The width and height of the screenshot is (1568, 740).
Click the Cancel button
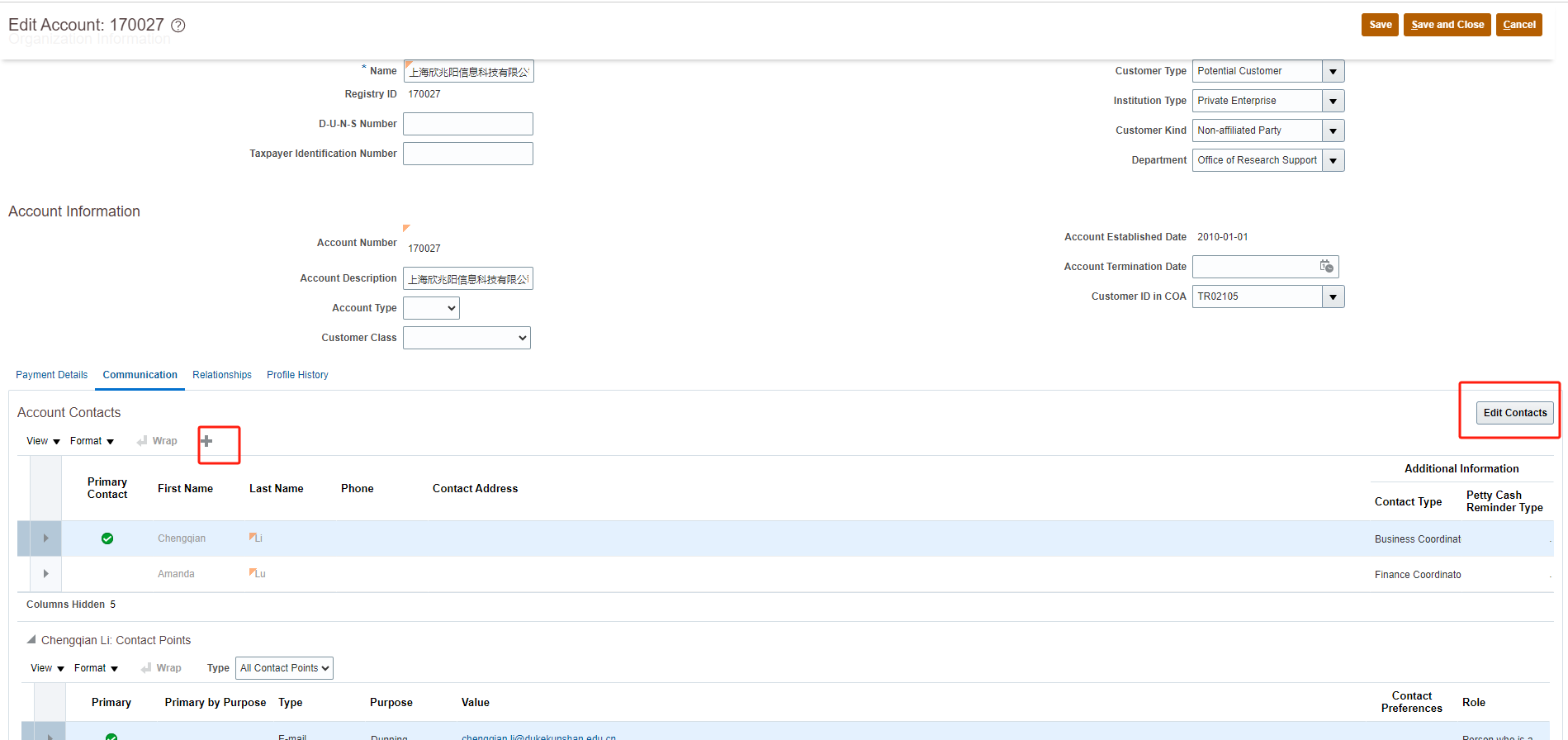[1519, 25]
